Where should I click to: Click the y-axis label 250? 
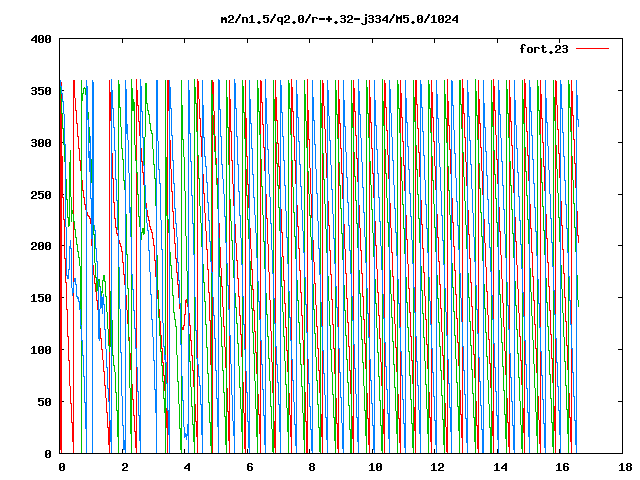click(41, 195)
